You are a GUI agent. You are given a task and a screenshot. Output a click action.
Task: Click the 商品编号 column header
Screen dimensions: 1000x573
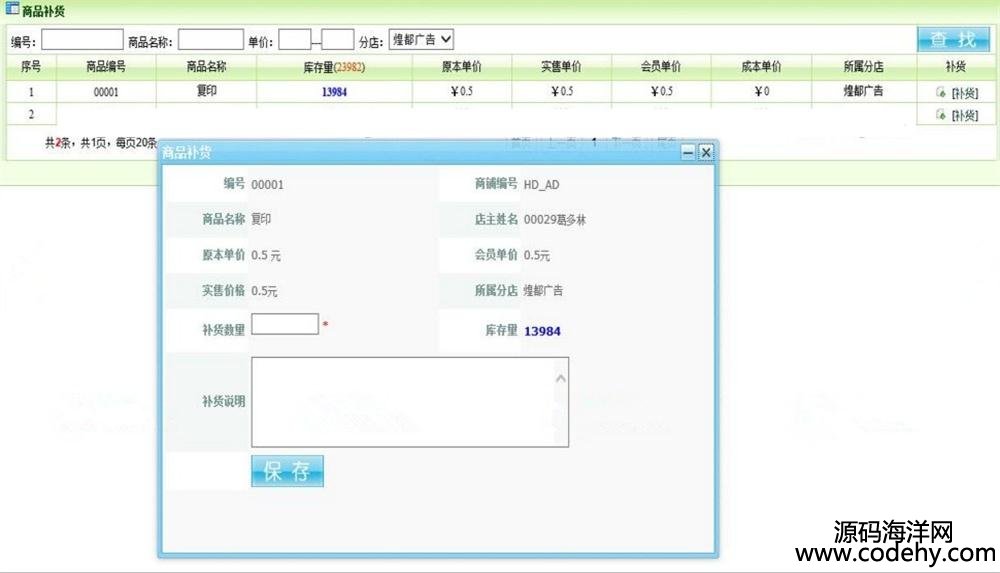(x=106, y=67)
